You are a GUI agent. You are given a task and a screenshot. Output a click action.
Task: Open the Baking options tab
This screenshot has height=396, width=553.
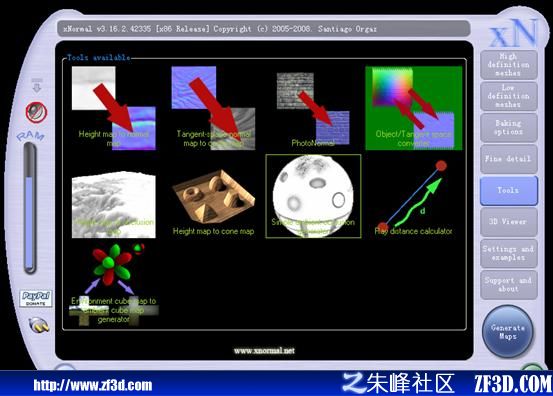pos(509,127)
